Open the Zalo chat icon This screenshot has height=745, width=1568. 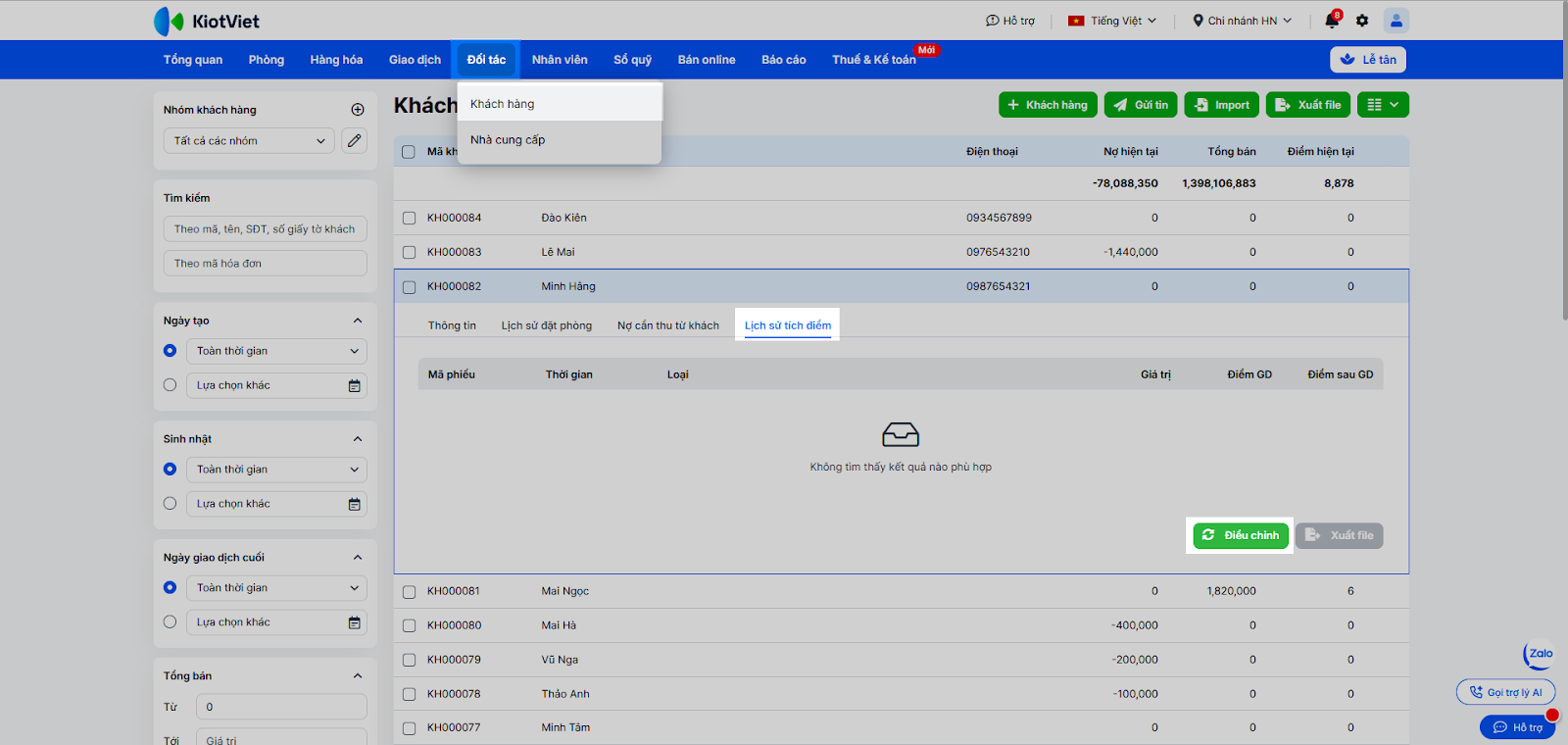tap(1539, 654)
